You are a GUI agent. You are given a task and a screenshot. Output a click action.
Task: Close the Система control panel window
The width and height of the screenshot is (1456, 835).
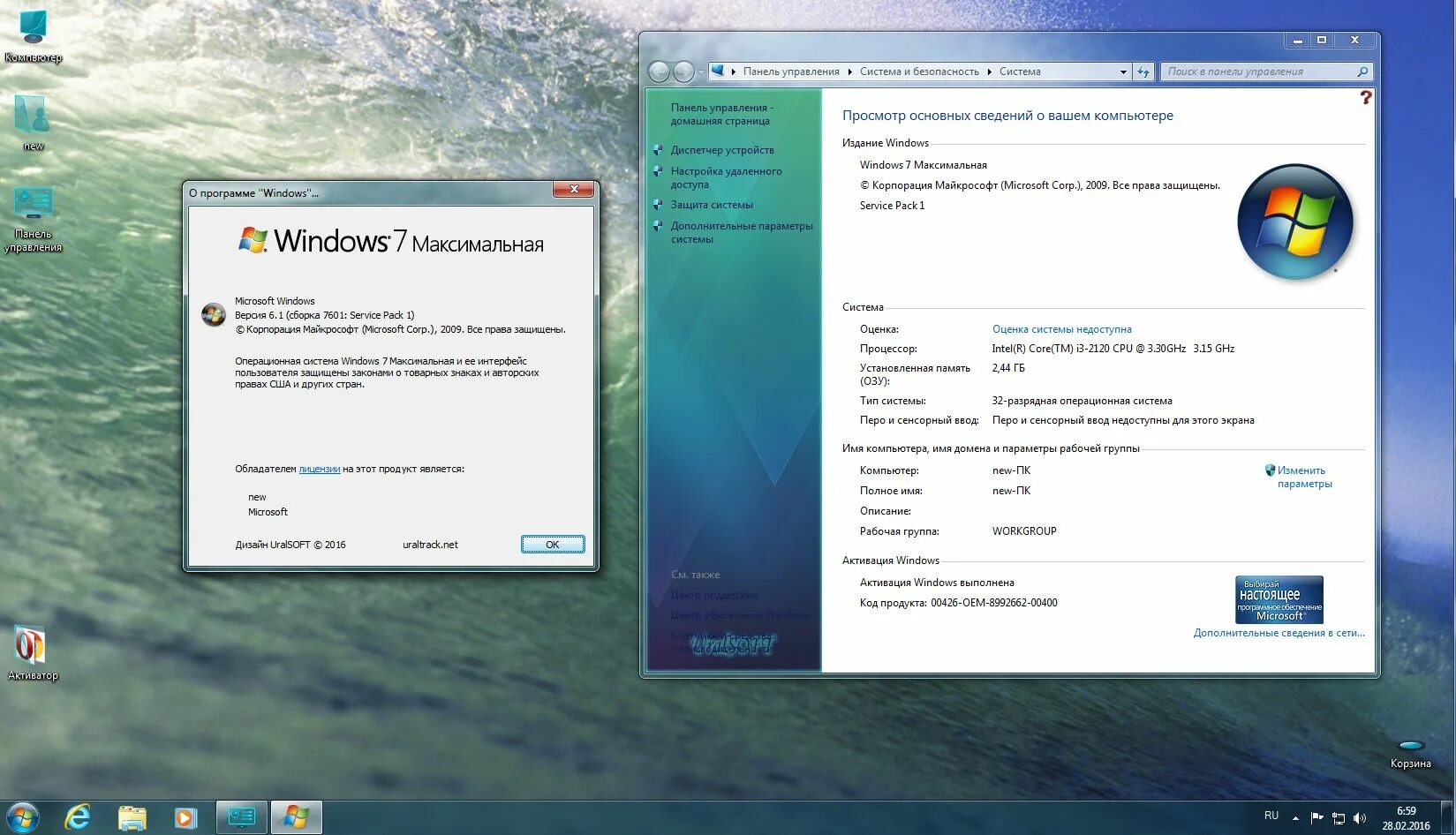tap(1354, 41)
